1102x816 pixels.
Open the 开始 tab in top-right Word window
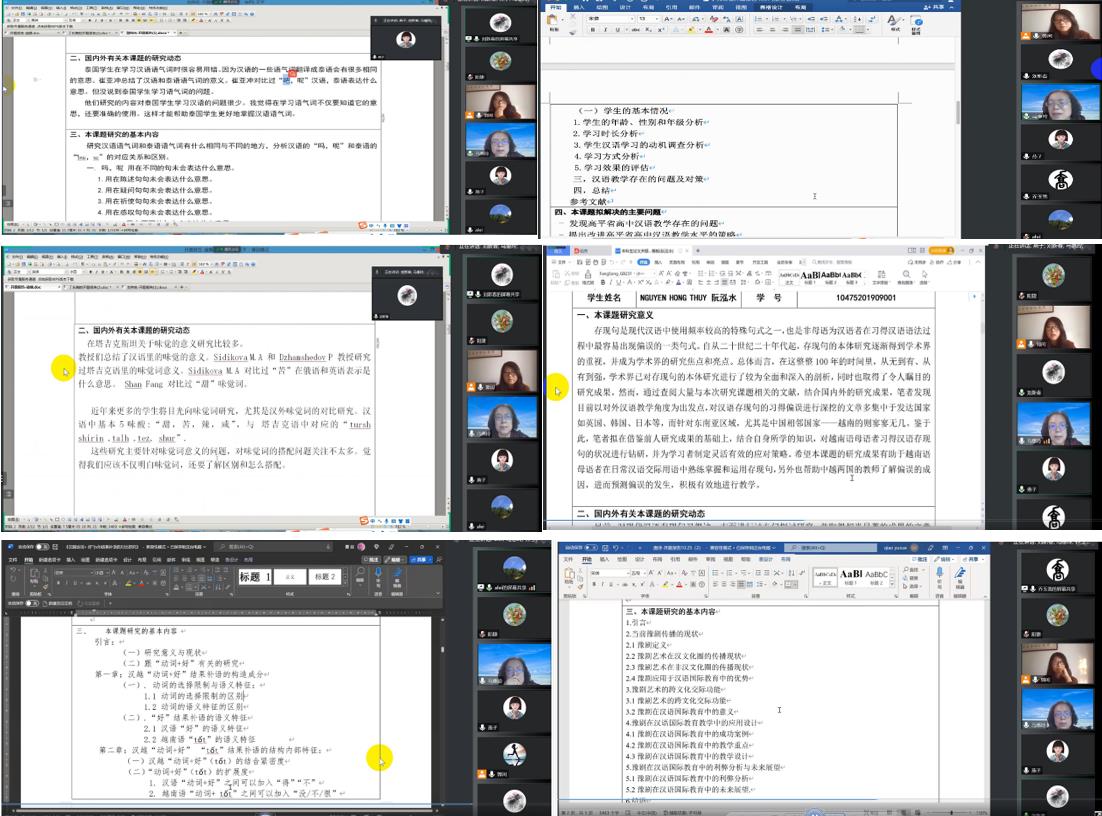(556, 7)
